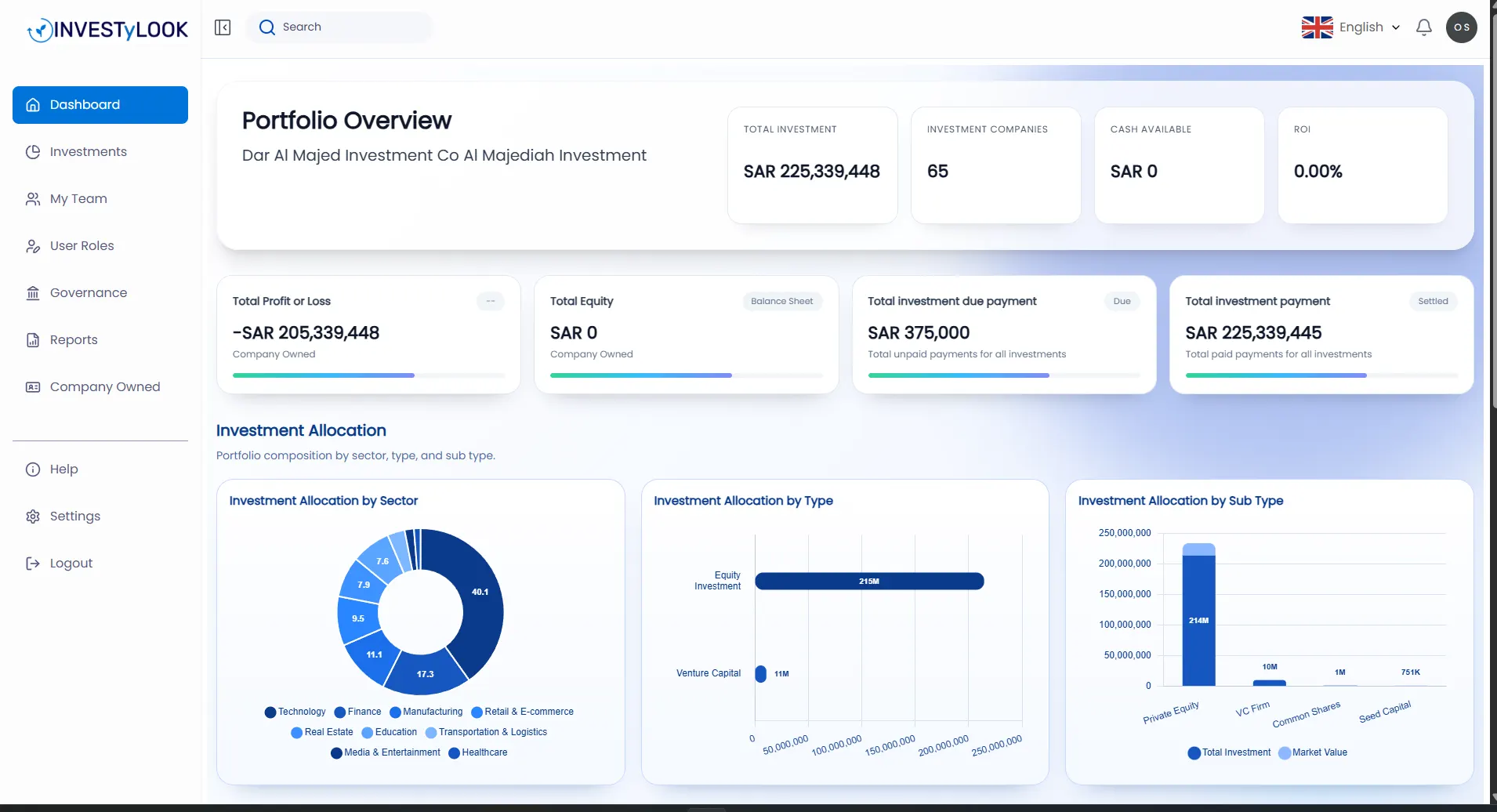
Task: Click the InvestyLook logo
Action: point(107,30)
